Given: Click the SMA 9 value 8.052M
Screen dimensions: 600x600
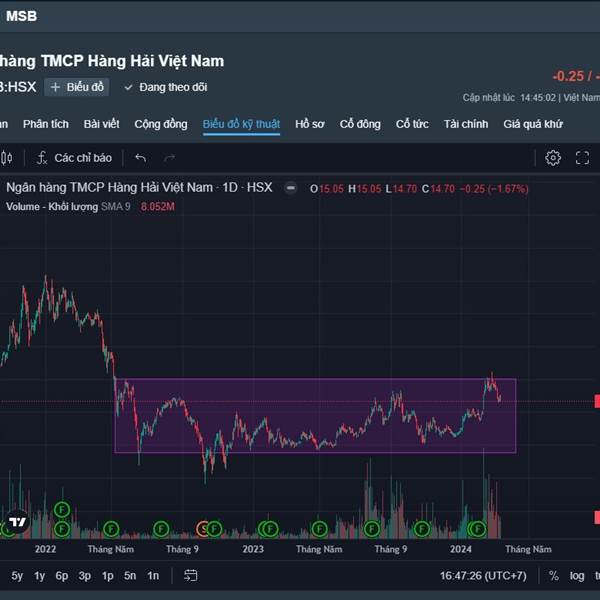Looking at the screenshot, I should (x=158, y=207).
